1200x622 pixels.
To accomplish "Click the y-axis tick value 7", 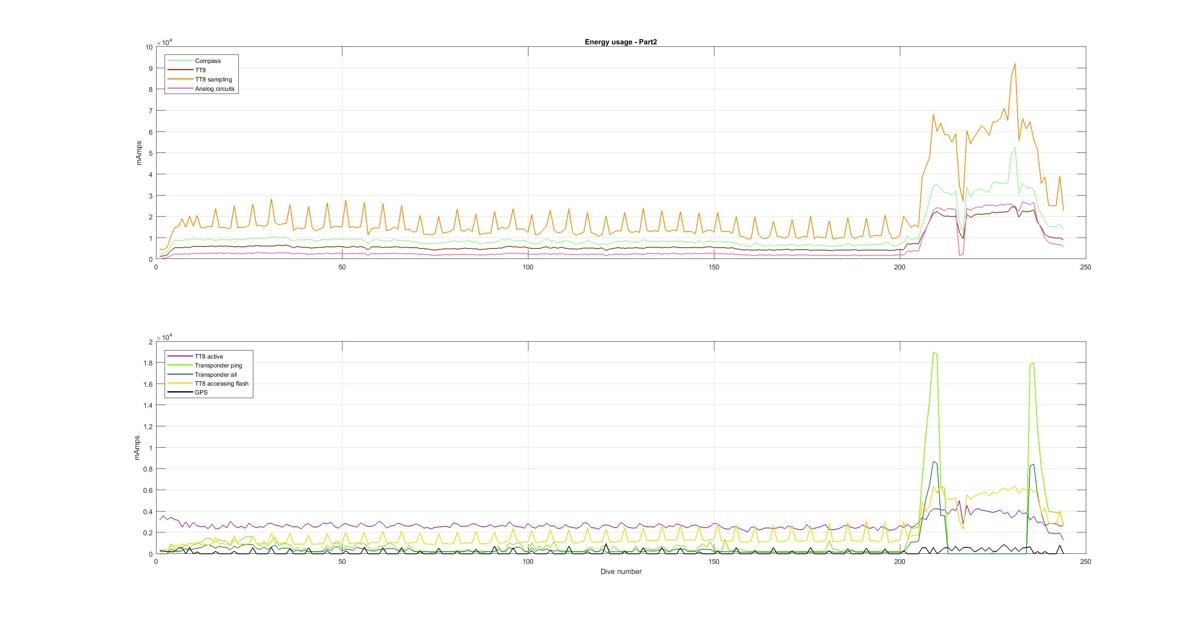I will pyautogui.click(x=150, y=111).
